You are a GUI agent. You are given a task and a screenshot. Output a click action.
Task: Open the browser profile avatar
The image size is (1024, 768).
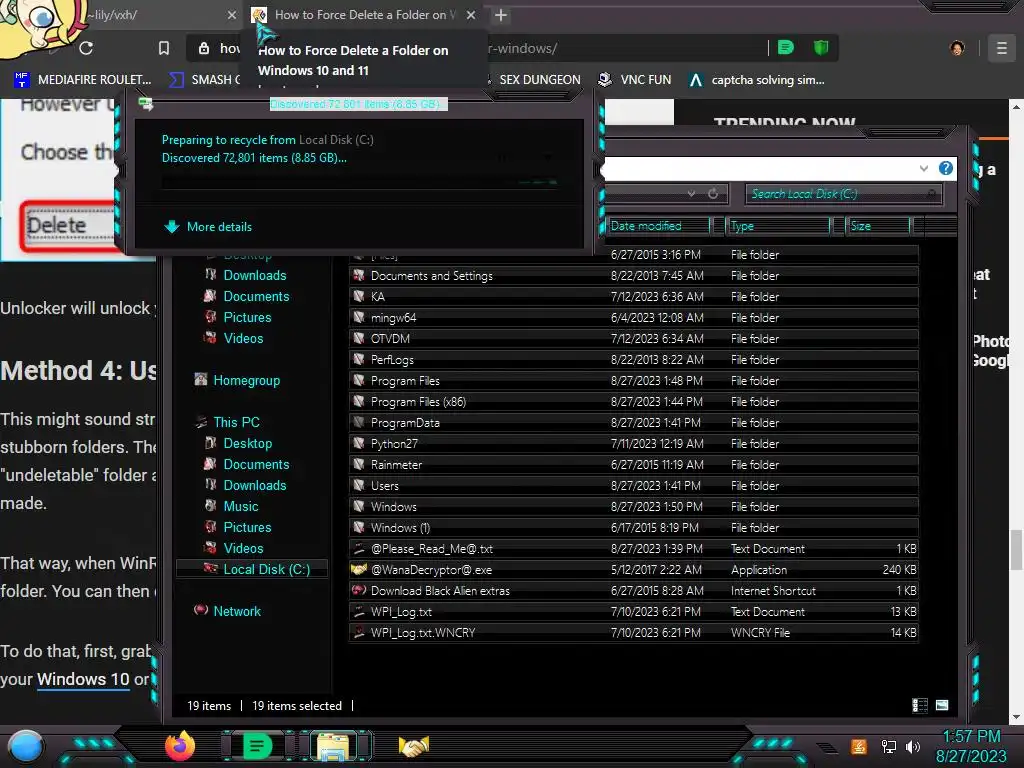click(x=957, y=48)
